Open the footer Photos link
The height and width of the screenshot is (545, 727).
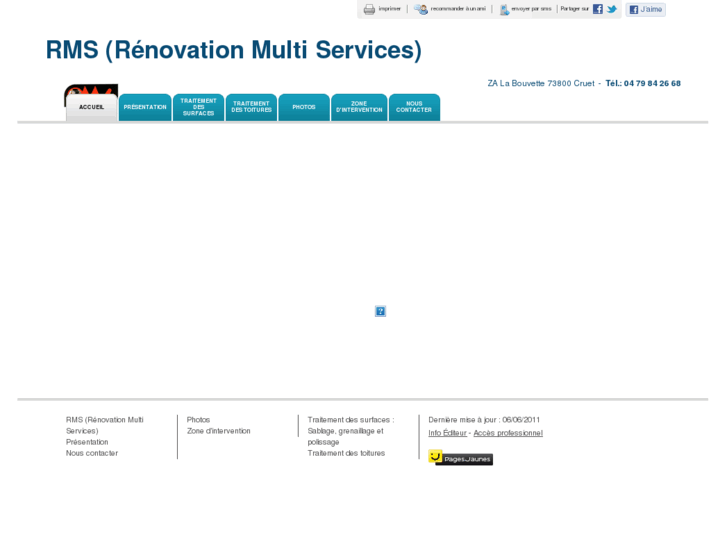[198, 420]
